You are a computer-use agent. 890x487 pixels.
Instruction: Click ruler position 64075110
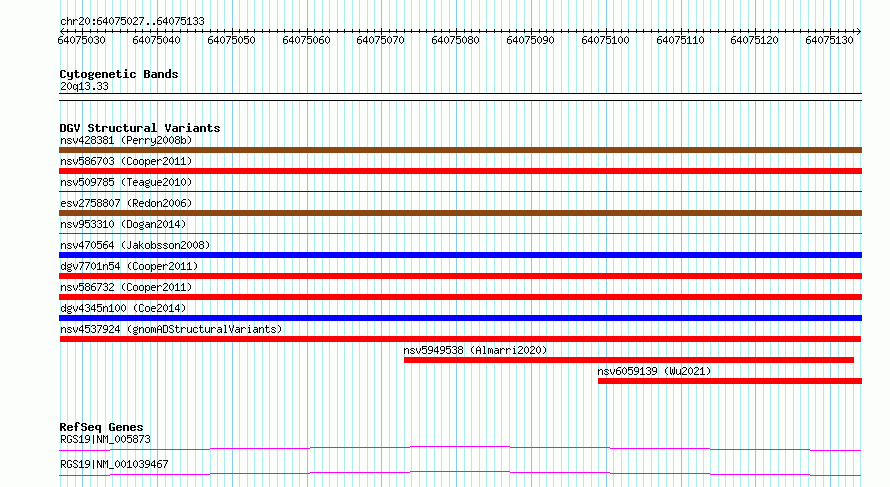coord(680,40)
